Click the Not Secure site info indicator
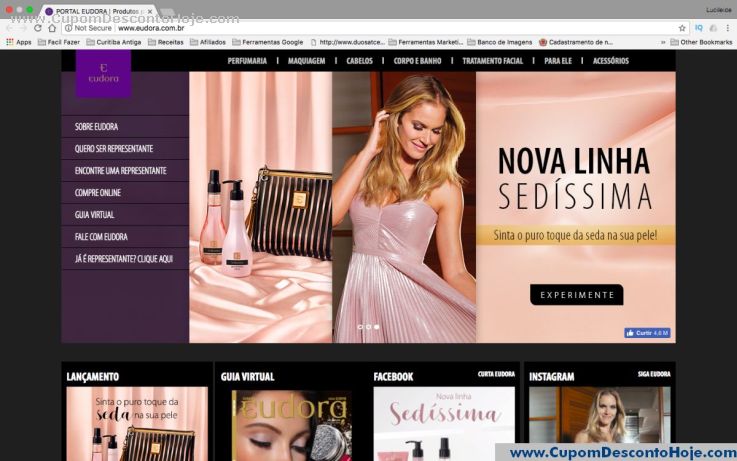The height and width of the screenshot is (461, 737). 88,28
